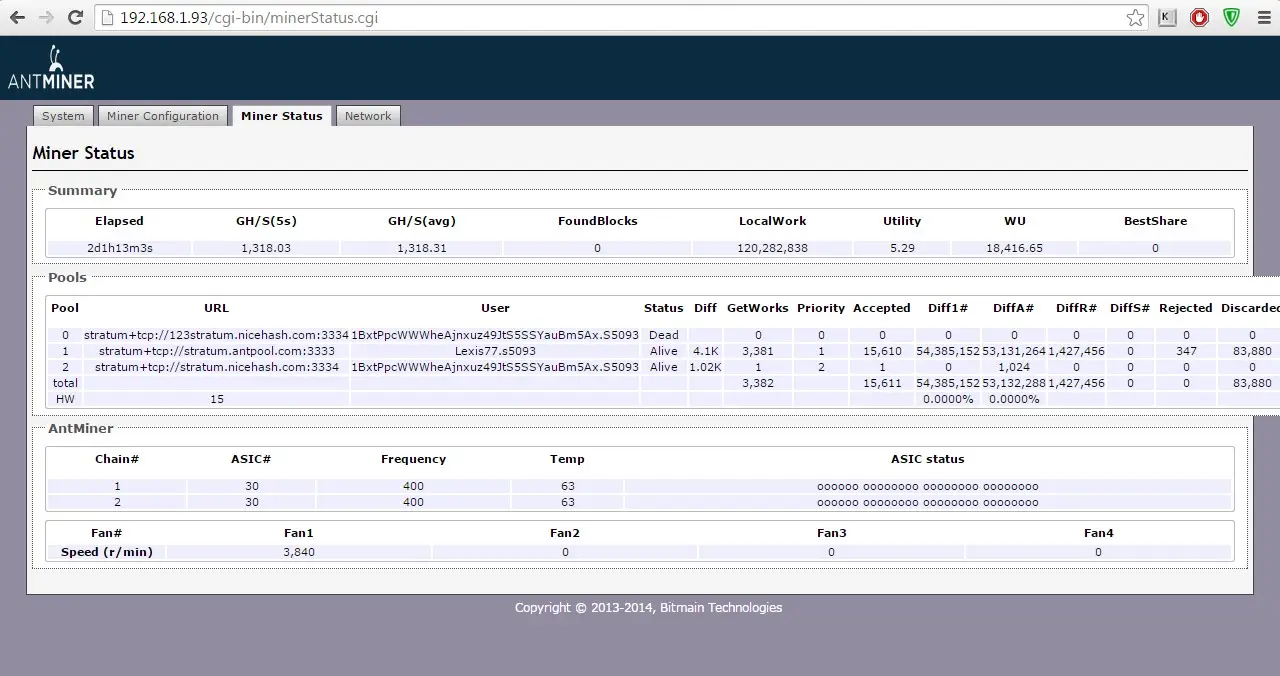Click the Miner Status page heading
Image resolution: width=1280 pixels, height=676 pixels.
click(83, 153)
